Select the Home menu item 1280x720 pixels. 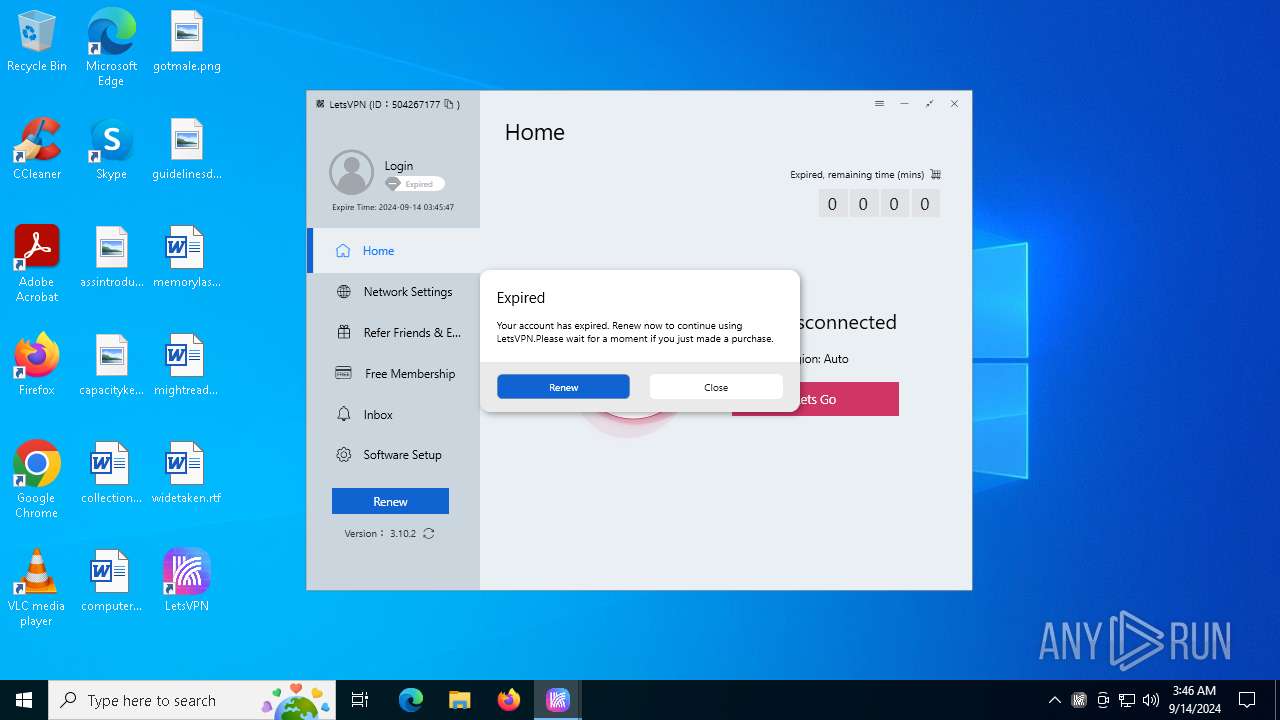(395, 251)
